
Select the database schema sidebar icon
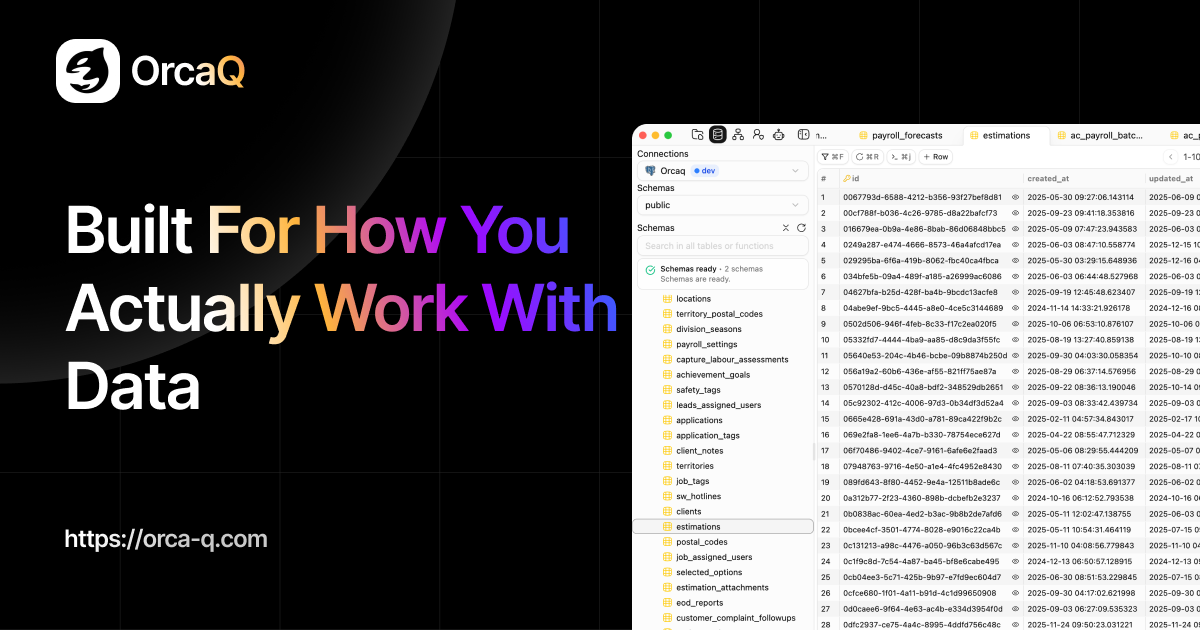click(x=717, y=135)
